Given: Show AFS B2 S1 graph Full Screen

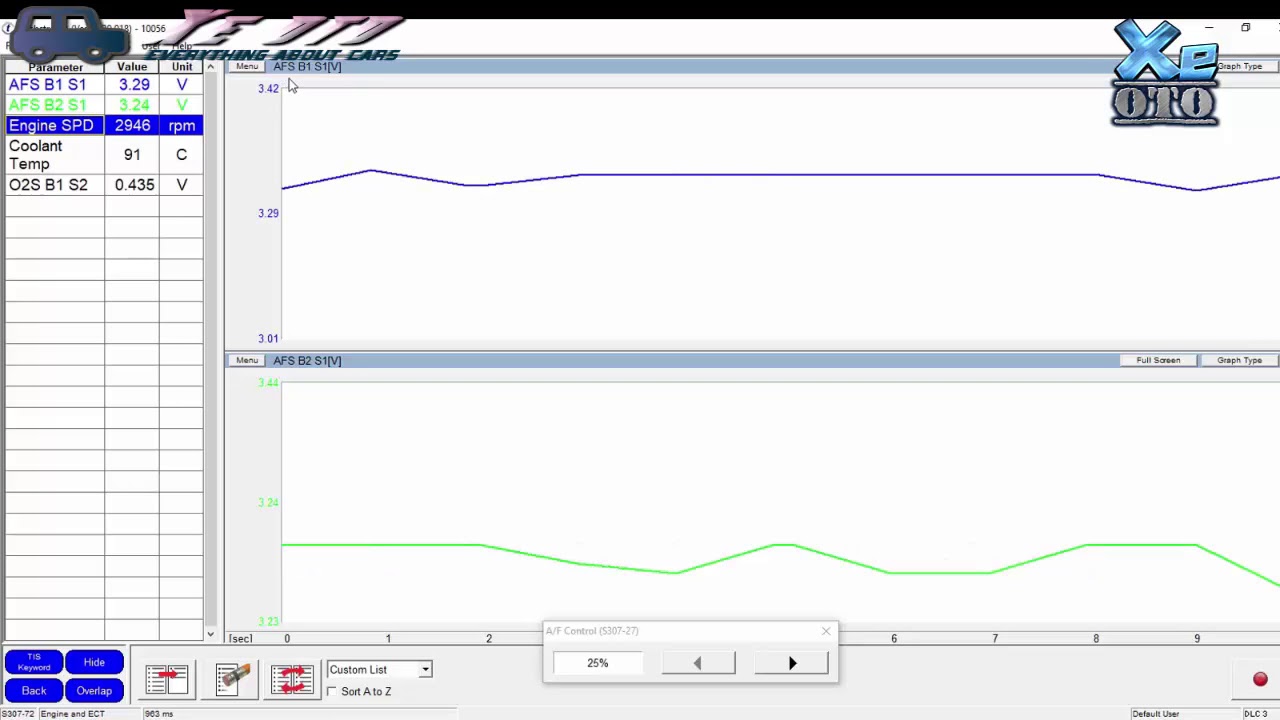Looking at the screenshot, I should tap(1158, 360).
